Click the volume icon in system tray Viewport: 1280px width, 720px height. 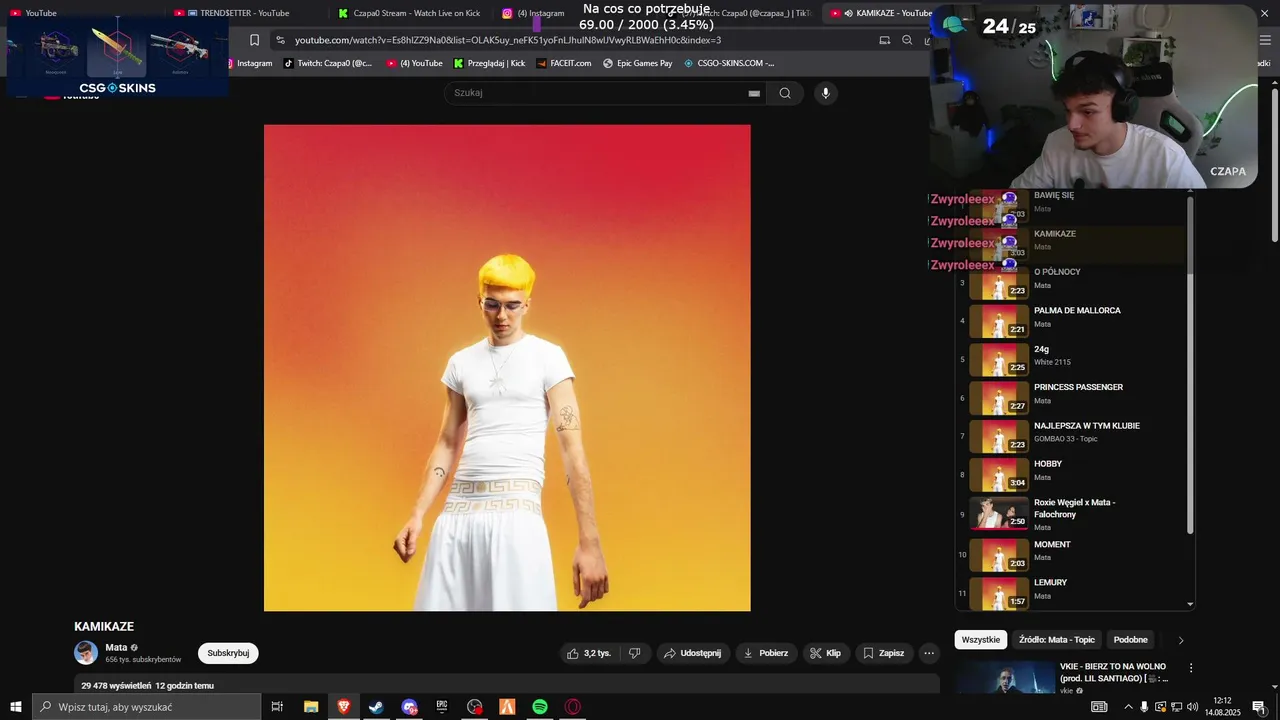pyautogui.click(x=1192, y=707)
